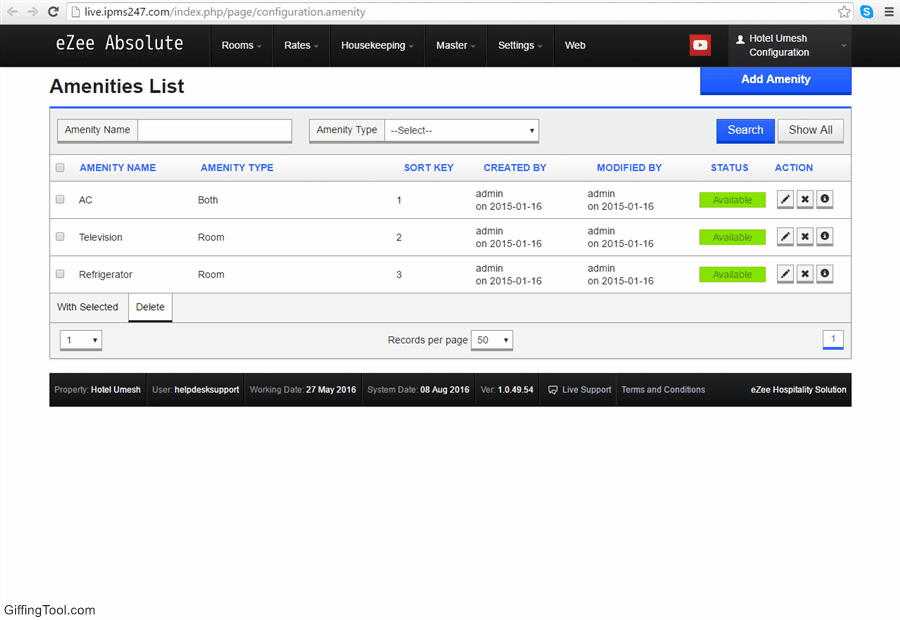Check the Television row checkbox
The image size is (900, 620).
pos(60,237)
